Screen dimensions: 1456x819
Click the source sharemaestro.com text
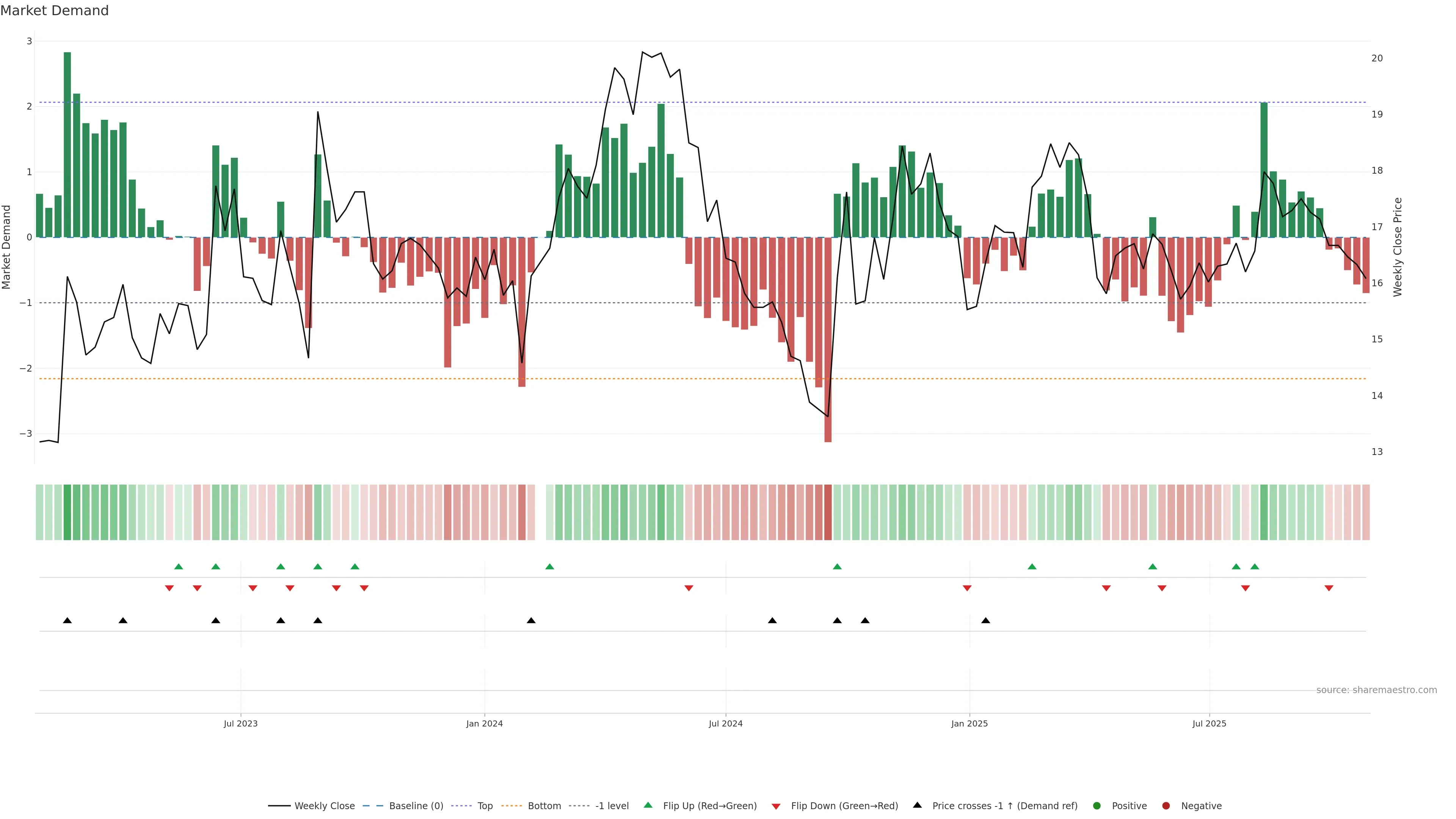click(x=1376, y=690)
